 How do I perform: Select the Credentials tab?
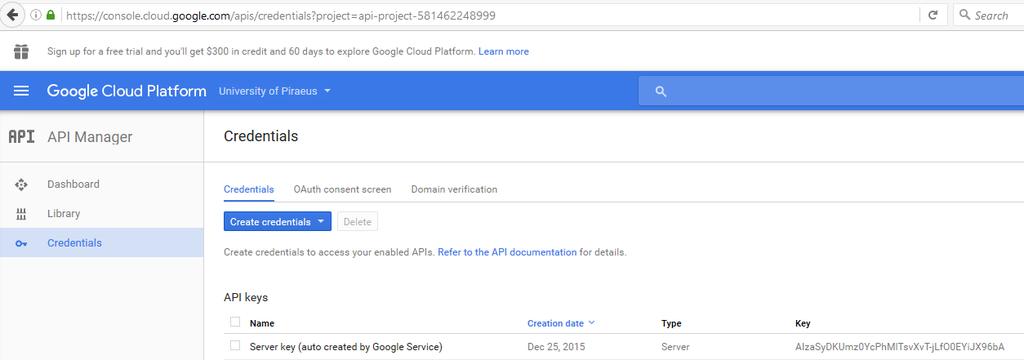point(249,189)
